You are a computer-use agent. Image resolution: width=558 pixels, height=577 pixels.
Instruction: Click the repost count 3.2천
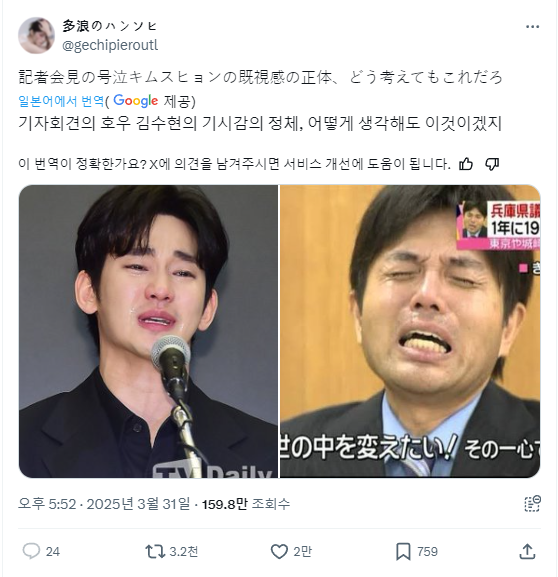[184, 551]
